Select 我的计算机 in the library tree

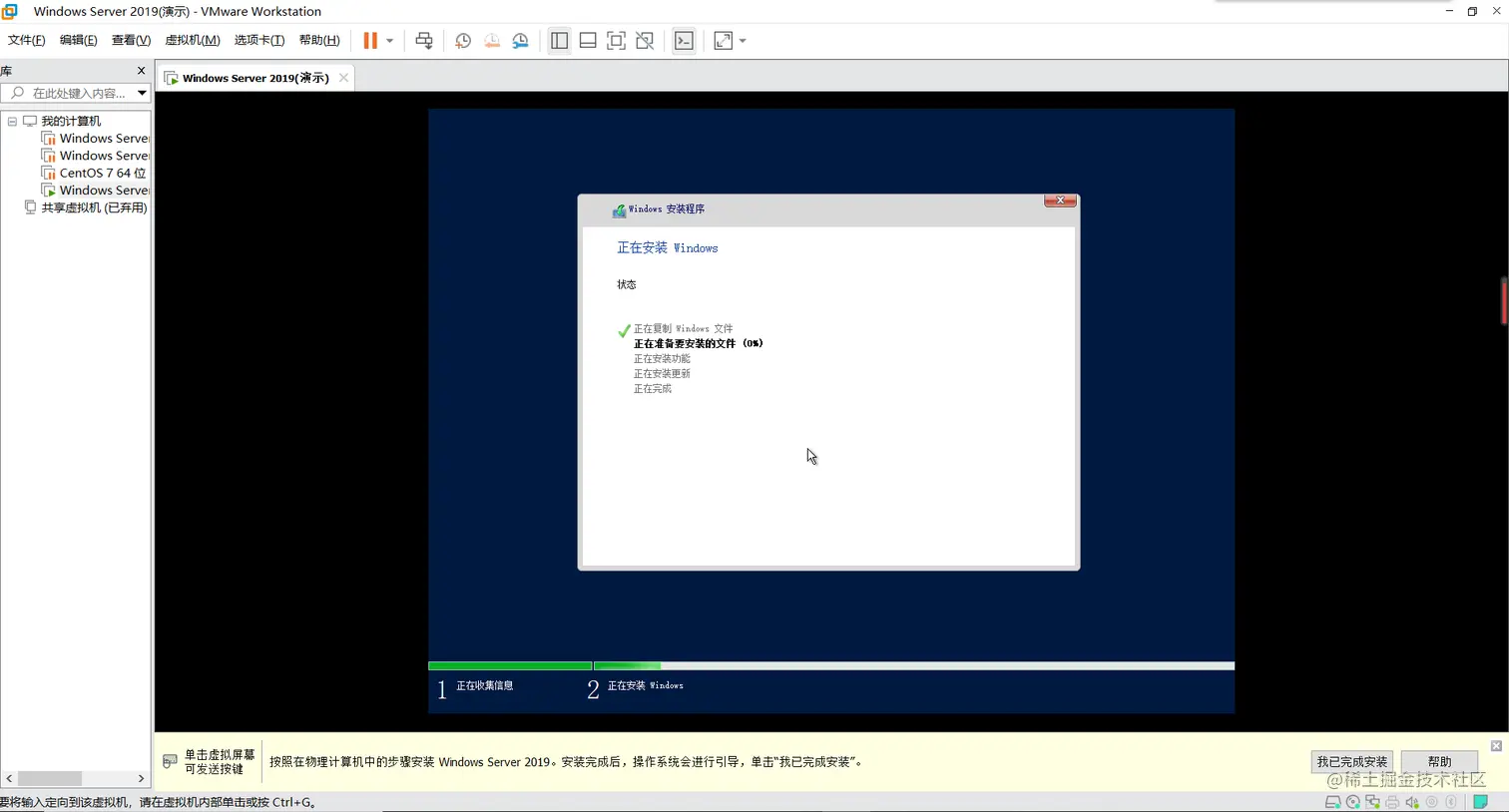[x=71, y=121]
